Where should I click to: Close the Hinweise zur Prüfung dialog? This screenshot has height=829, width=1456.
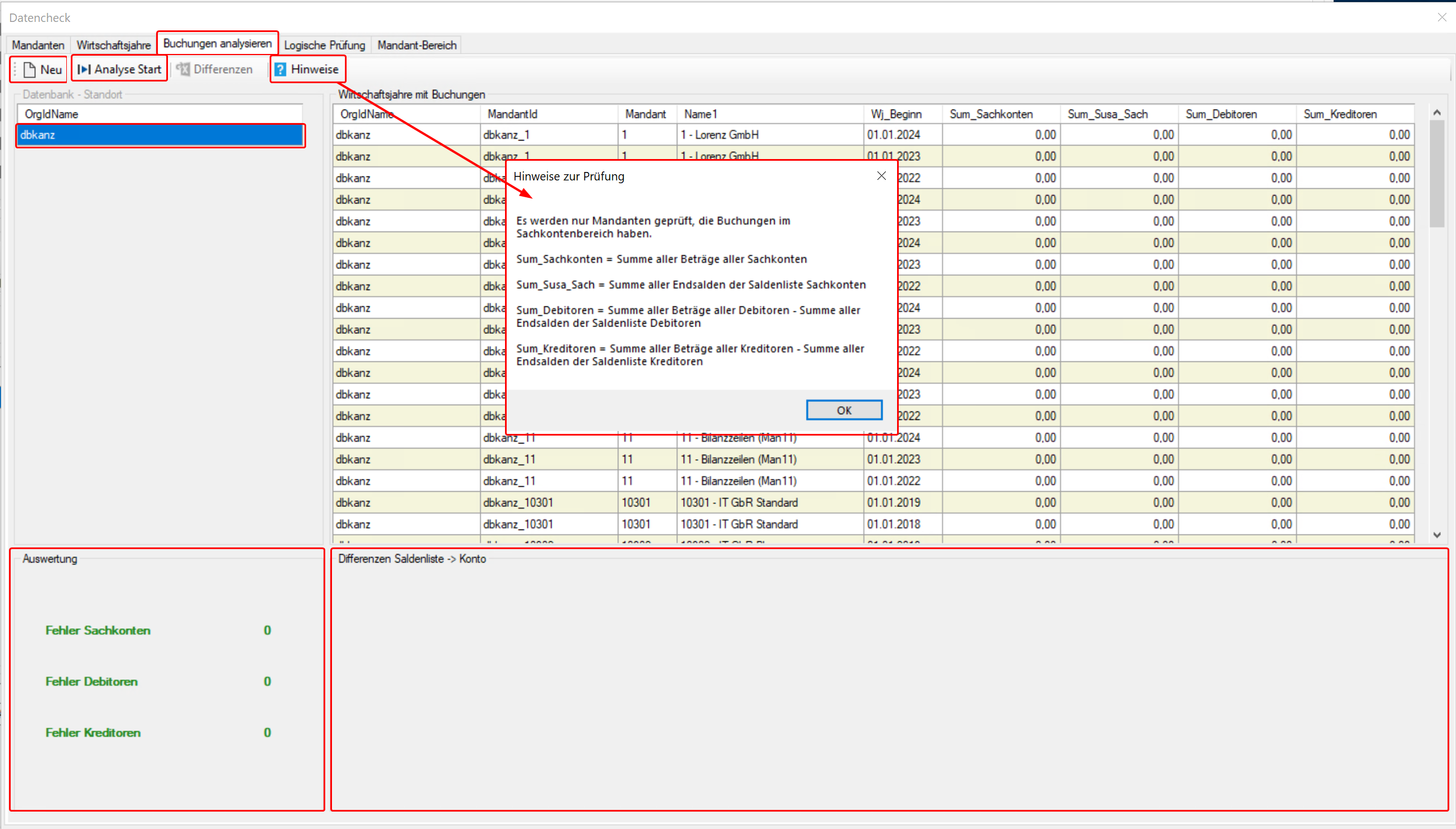881,176
